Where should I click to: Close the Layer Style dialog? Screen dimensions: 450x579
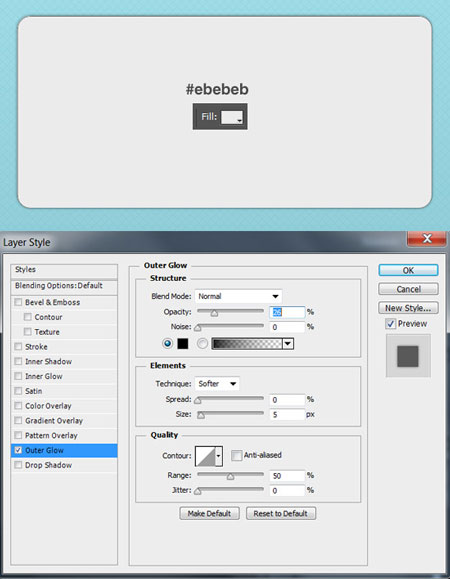pyautogui.click(x=427, y=239)
